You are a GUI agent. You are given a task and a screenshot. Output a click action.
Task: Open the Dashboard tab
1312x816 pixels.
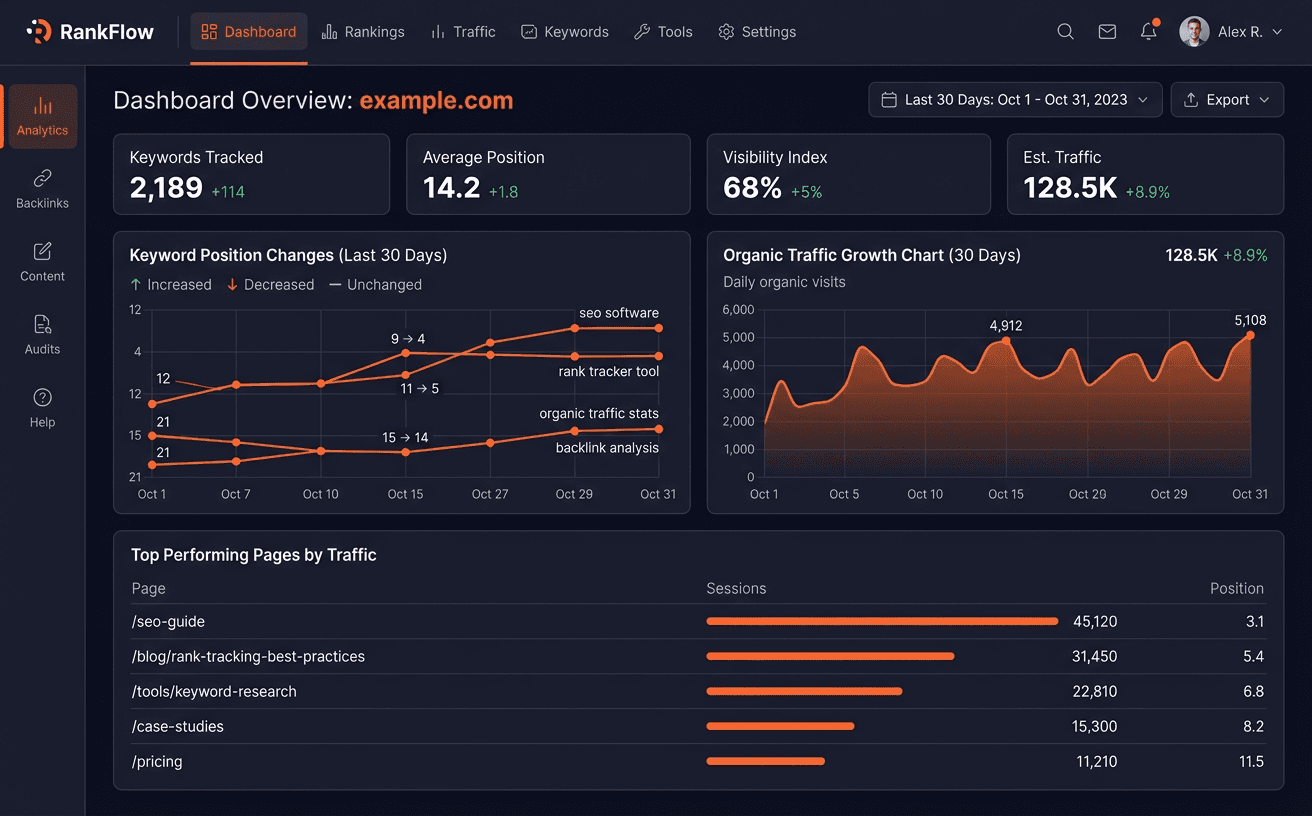[x=249, y=32]
